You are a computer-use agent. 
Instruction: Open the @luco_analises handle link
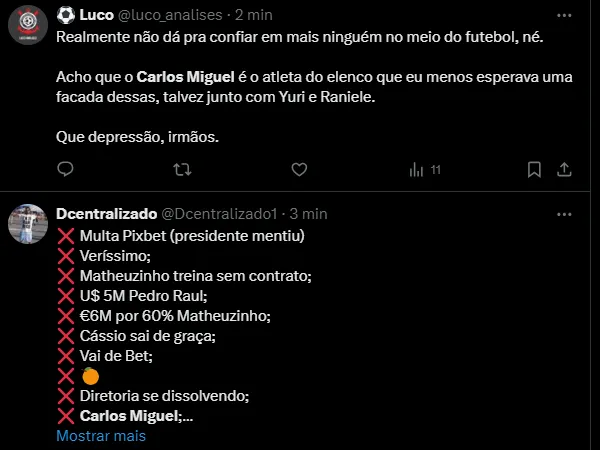click(x=170, y=15)
